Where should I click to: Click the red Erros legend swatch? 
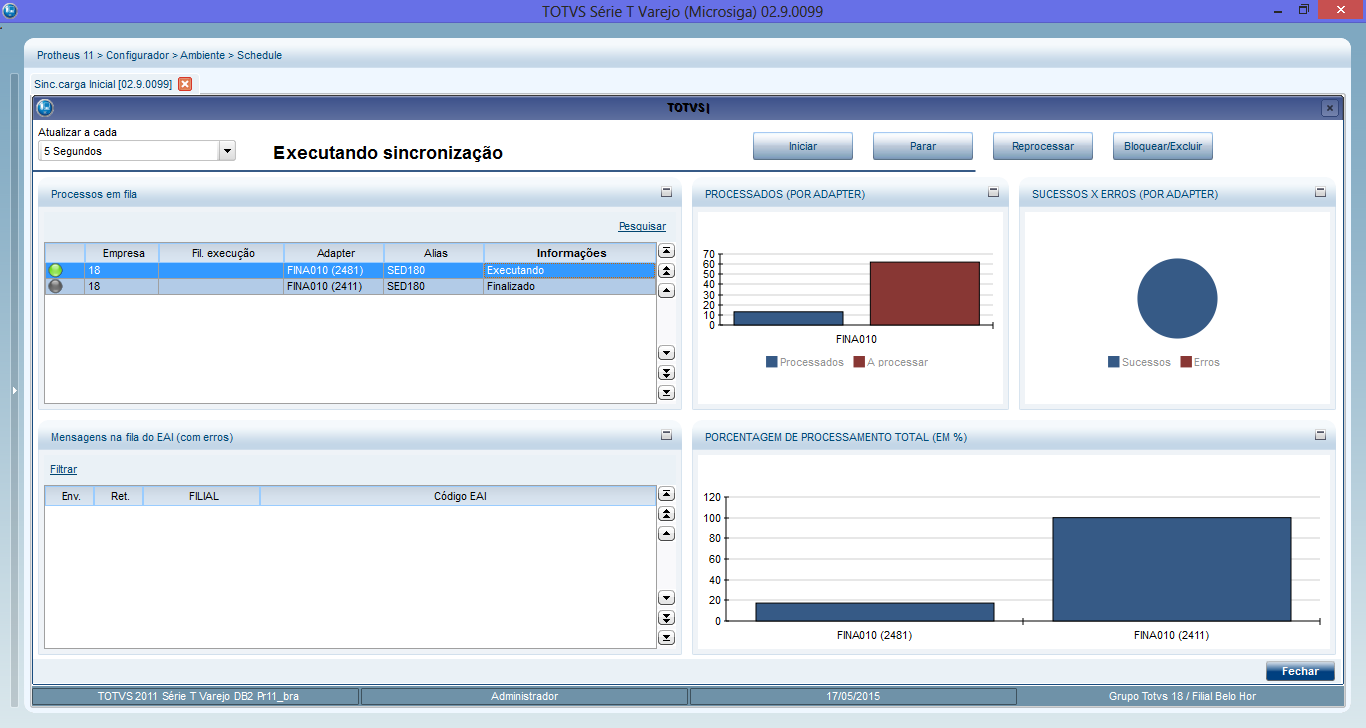(x=1186, y=362)
